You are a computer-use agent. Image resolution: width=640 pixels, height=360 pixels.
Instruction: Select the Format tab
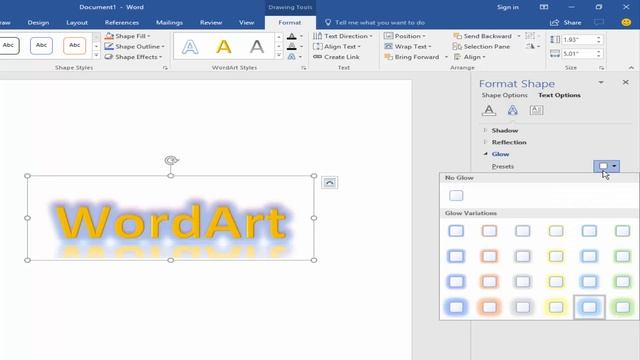290,22
